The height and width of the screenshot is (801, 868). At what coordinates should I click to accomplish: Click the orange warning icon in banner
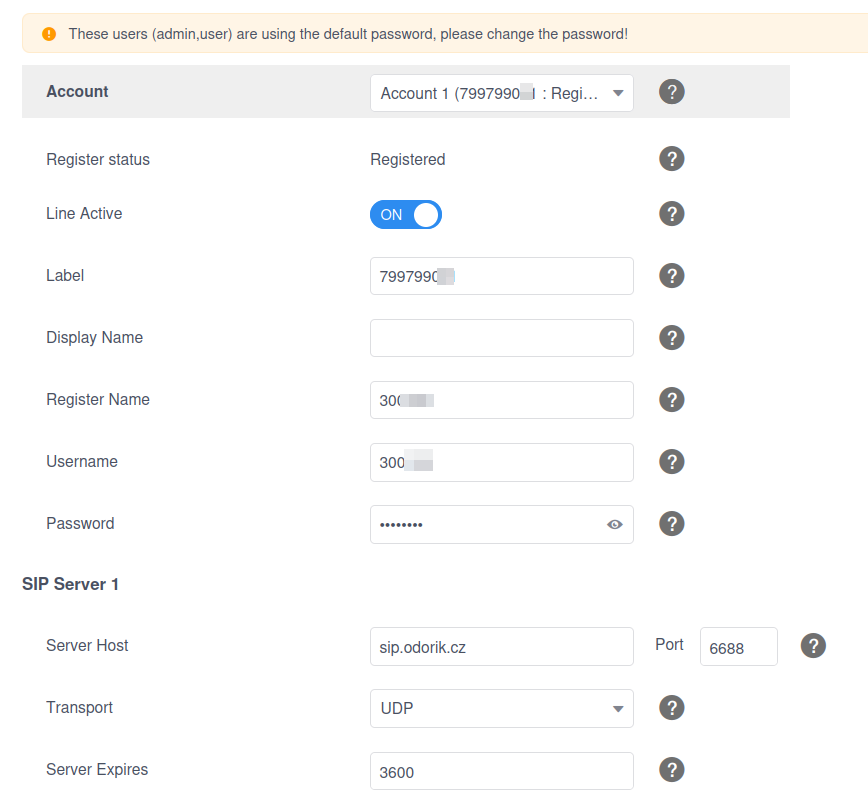pos(49,34)
